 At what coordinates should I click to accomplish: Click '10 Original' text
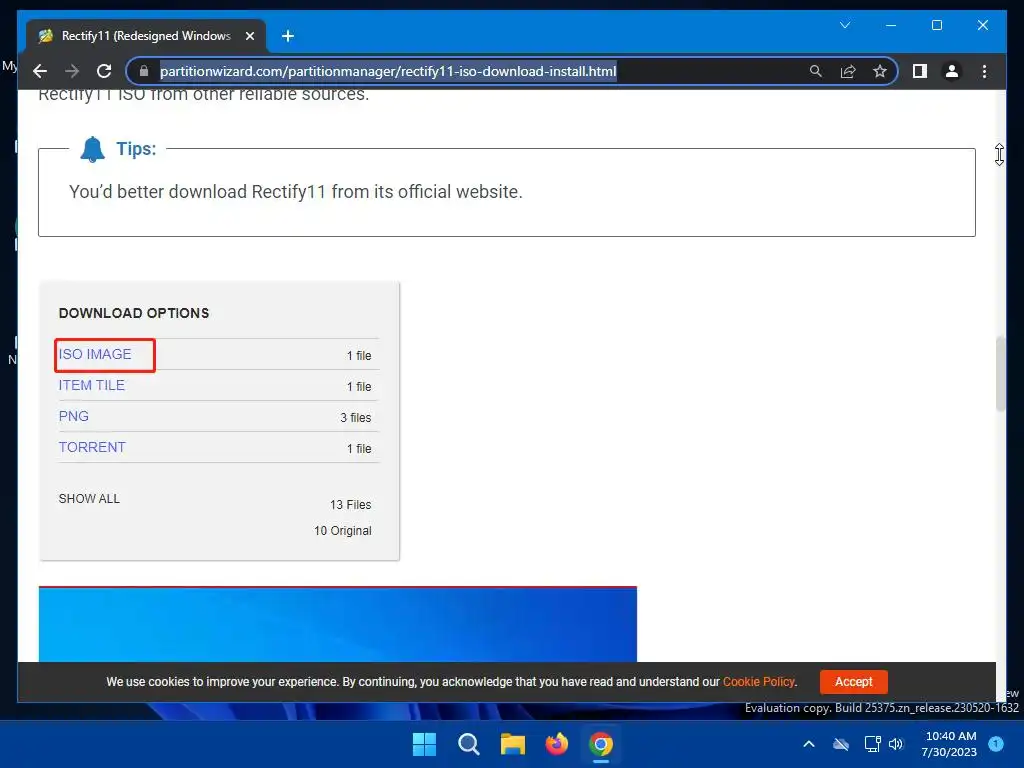point(343,531)
